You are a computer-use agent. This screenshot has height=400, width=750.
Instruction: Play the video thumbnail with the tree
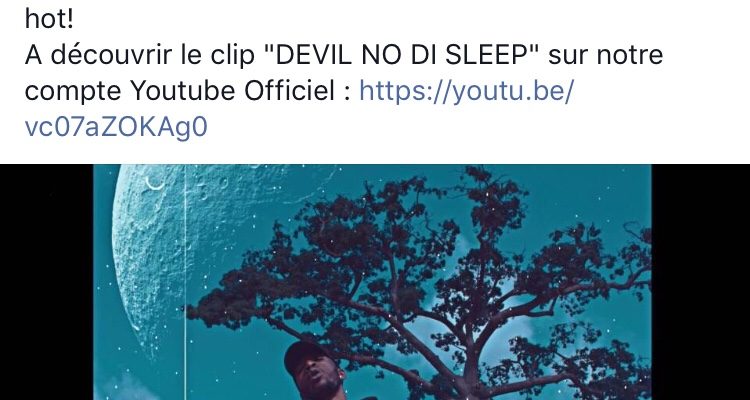pos(372,282)
